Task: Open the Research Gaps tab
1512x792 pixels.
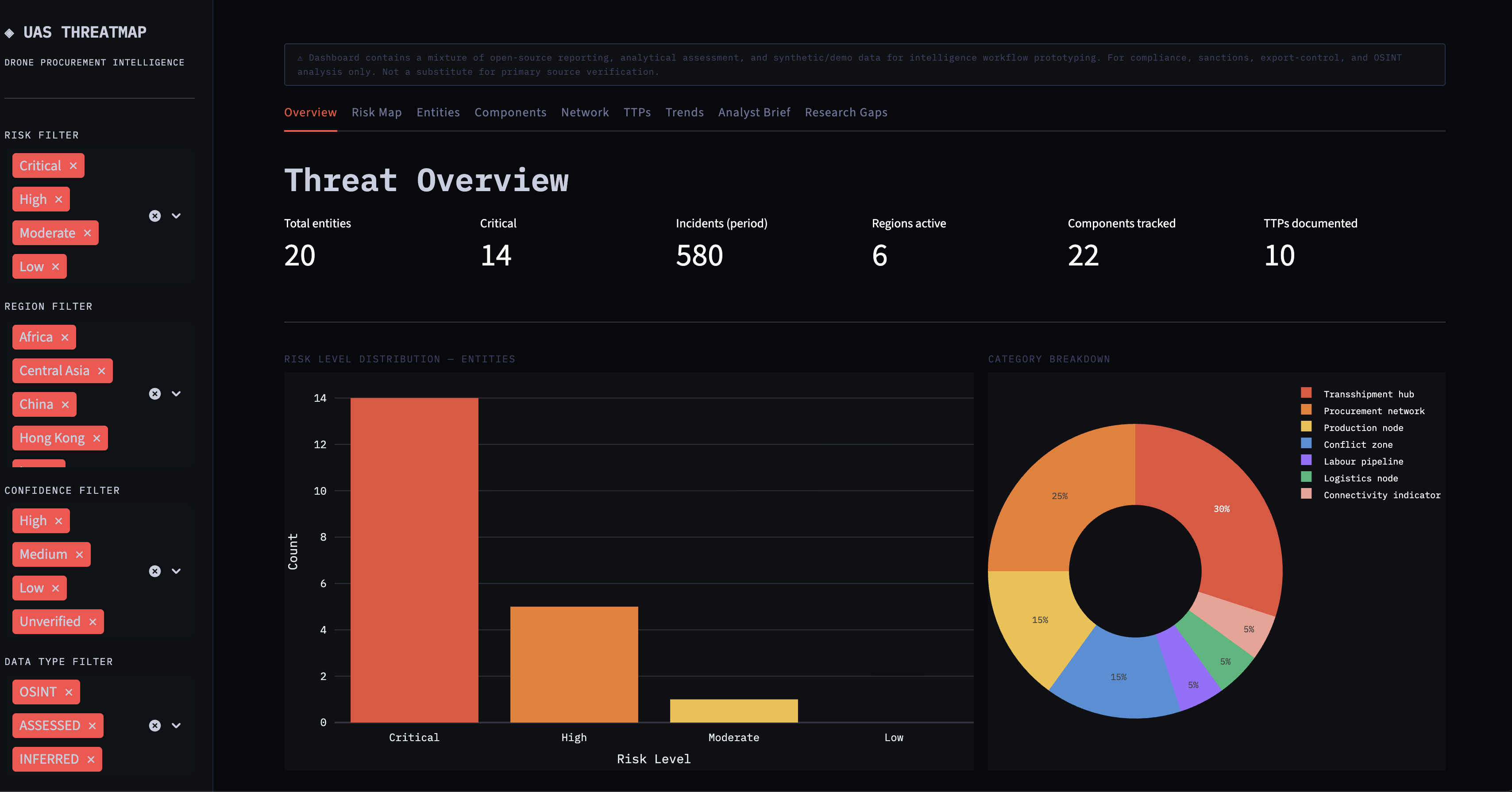Action: click(x=846, y=113)
